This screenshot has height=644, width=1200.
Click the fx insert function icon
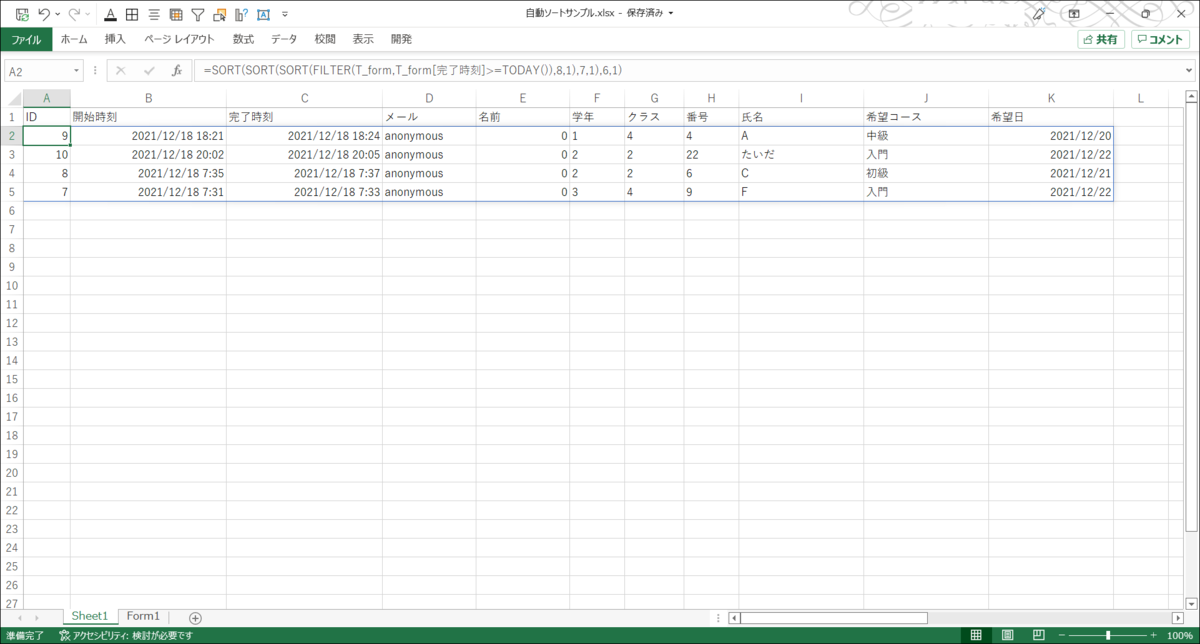tap(177, 71)
